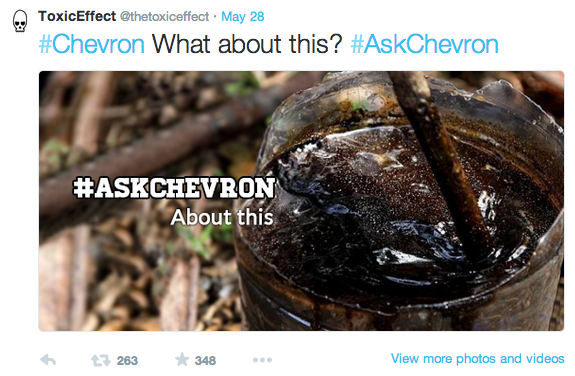Screen dimensions: 575x376
Task: Click the 'About this' caption in the photo
Action: coord(222,217)
